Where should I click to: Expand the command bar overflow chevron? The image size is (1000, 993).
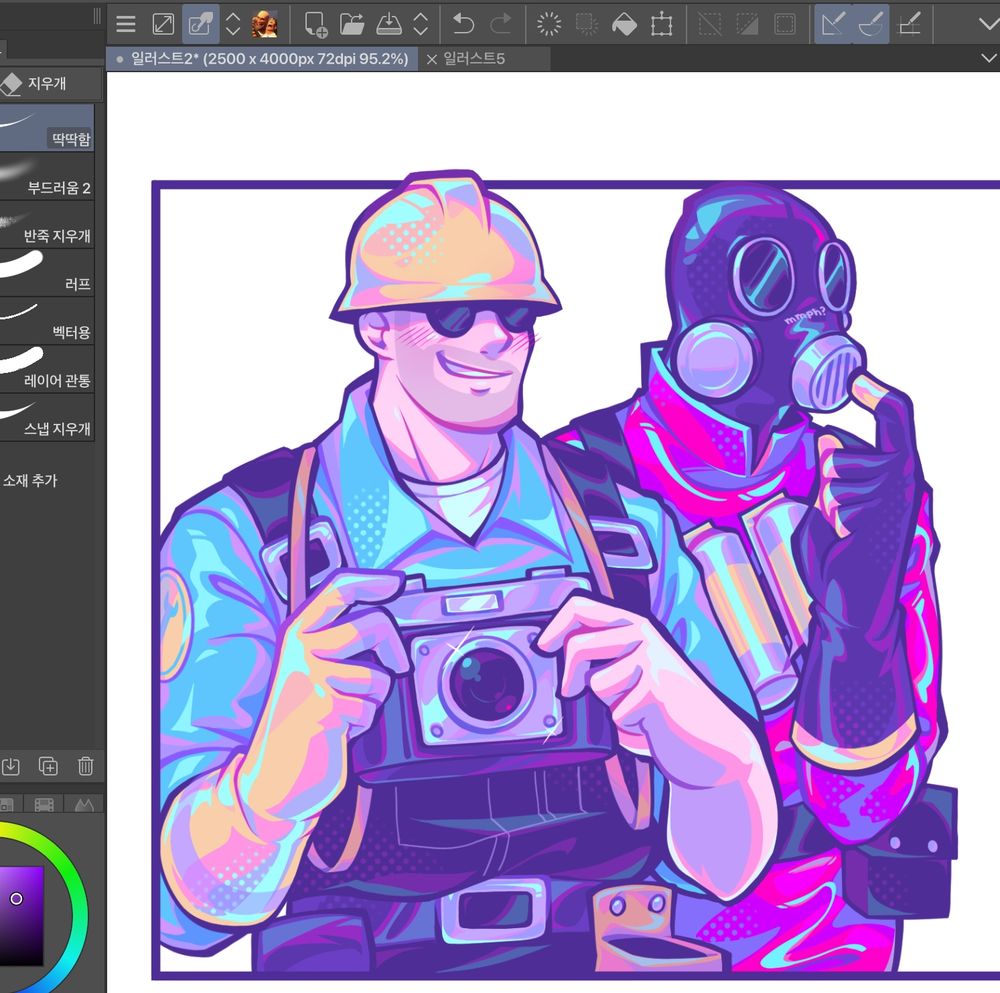[x=989, y=24]
